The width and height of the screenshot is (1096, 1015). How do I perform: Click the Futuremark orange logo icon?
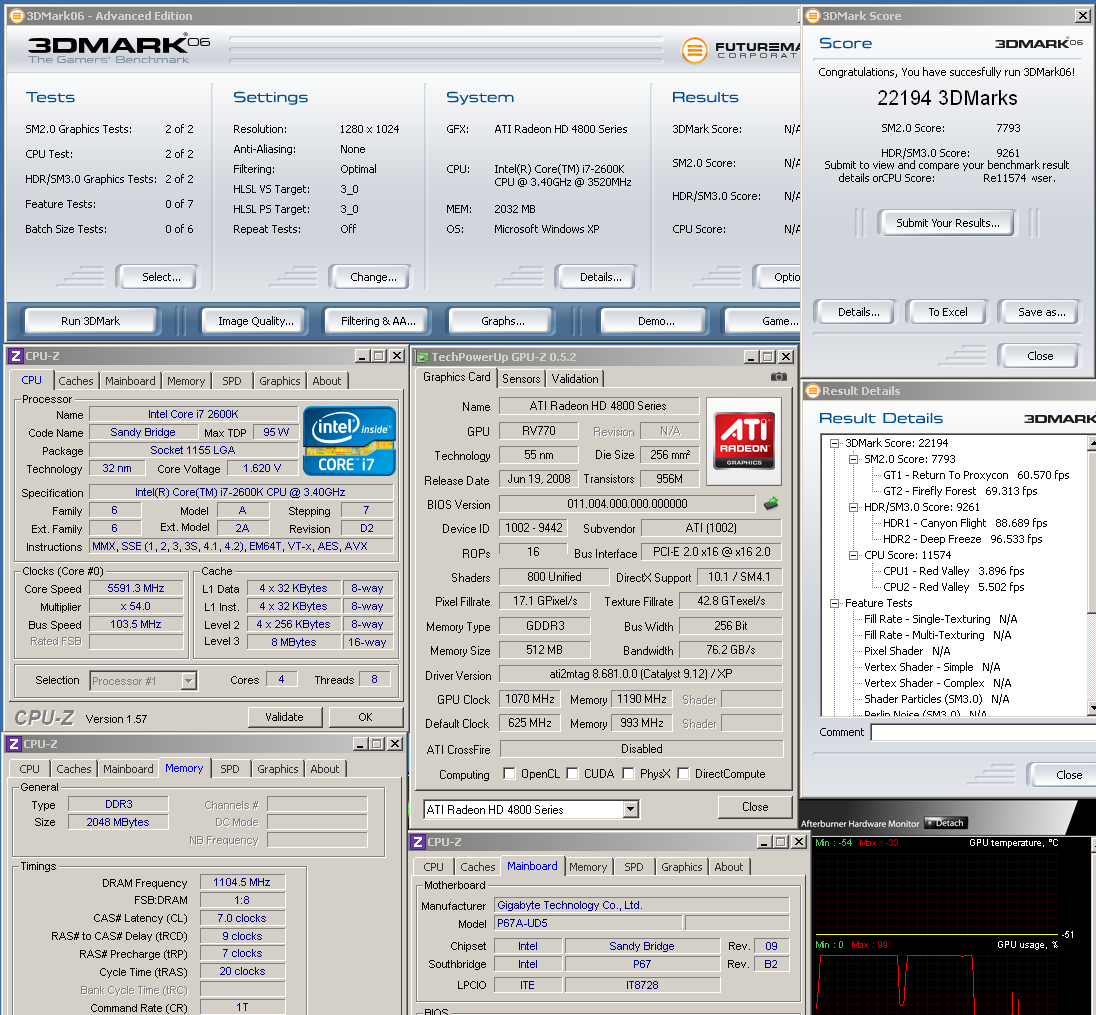694,50
